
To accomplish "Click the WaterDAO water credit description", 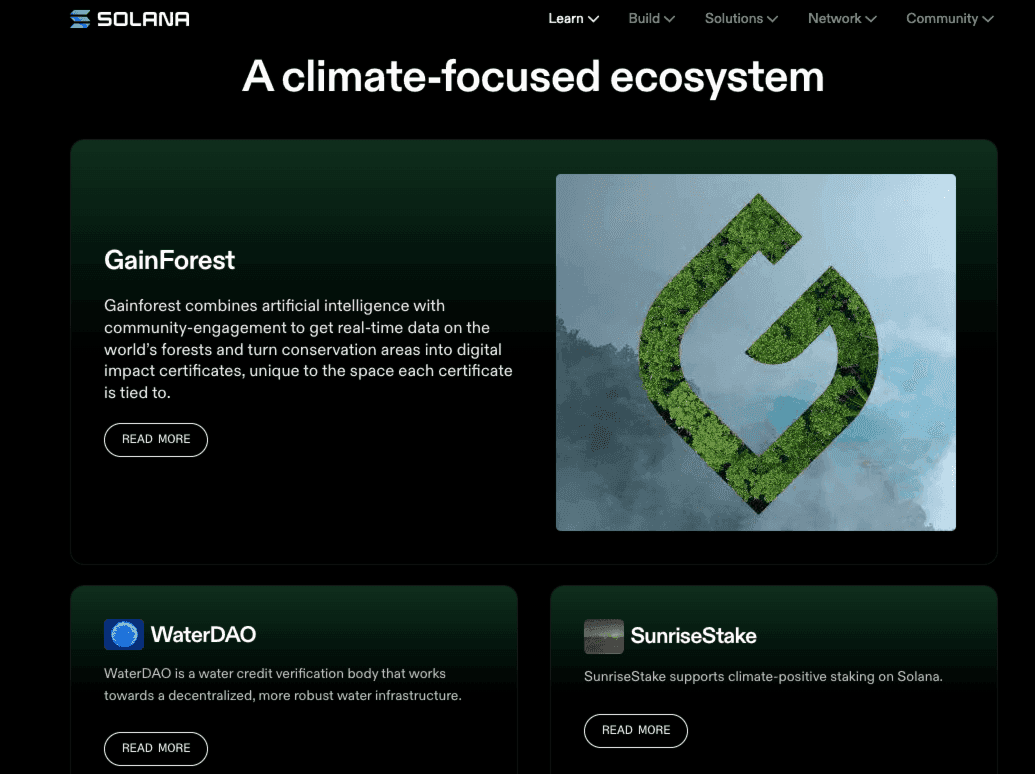I will pyautogui.click(x=283, y=684).
